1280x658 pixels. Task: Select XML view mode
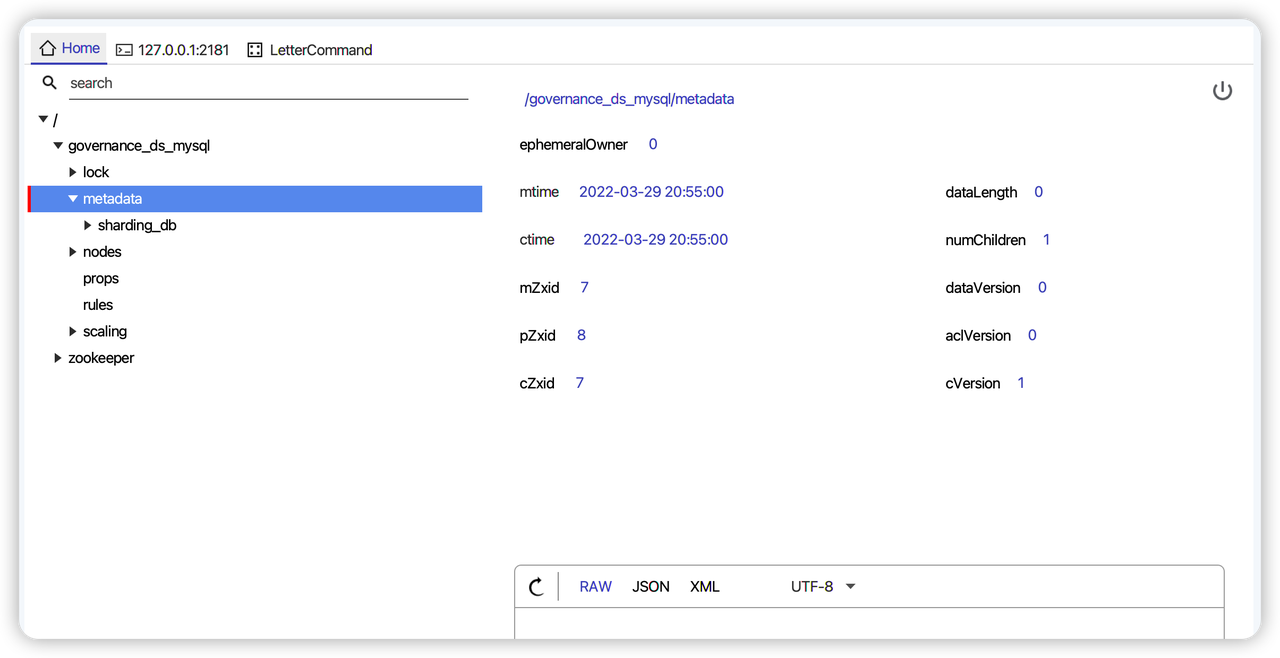(x=705, y=587)
